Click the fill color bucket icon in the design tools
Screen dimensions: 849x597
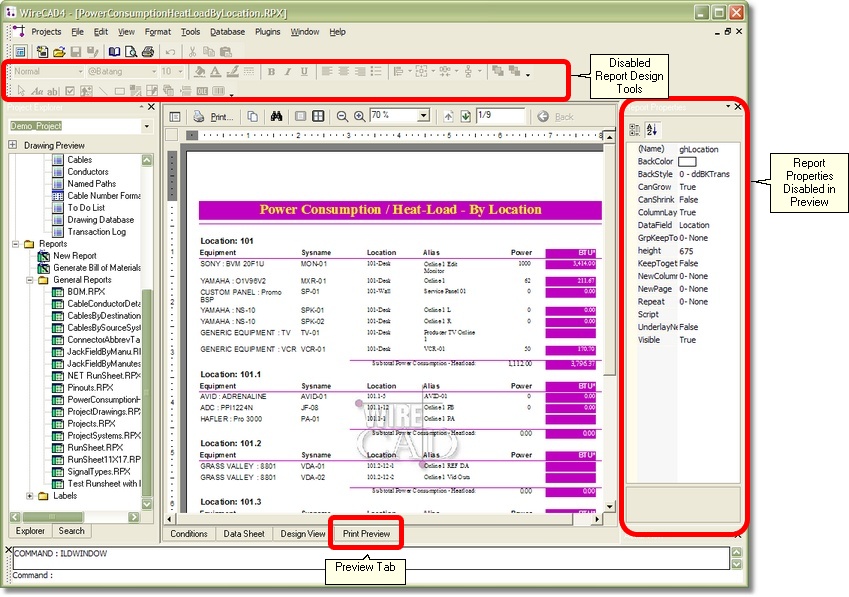[x=200, y=71]
